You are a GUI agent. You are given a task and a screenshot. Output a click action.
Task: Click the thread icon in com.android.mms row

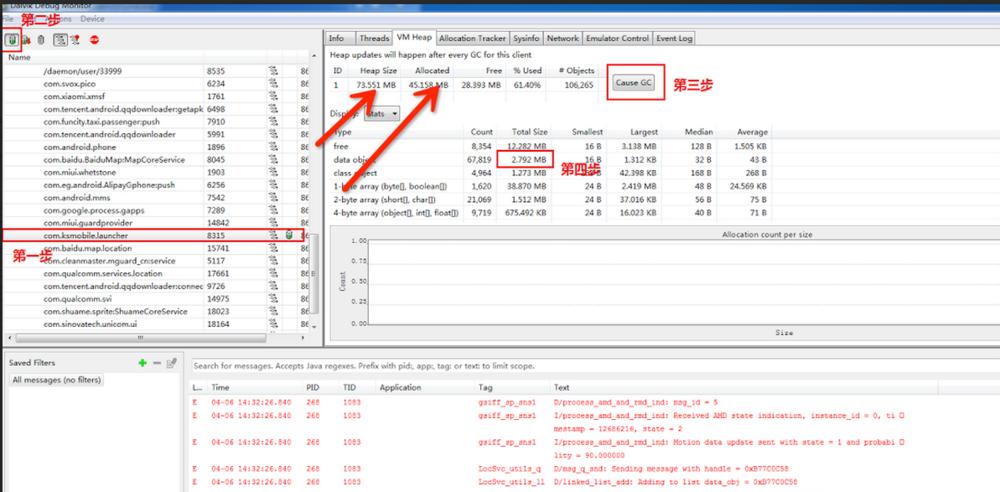point(274,198)
